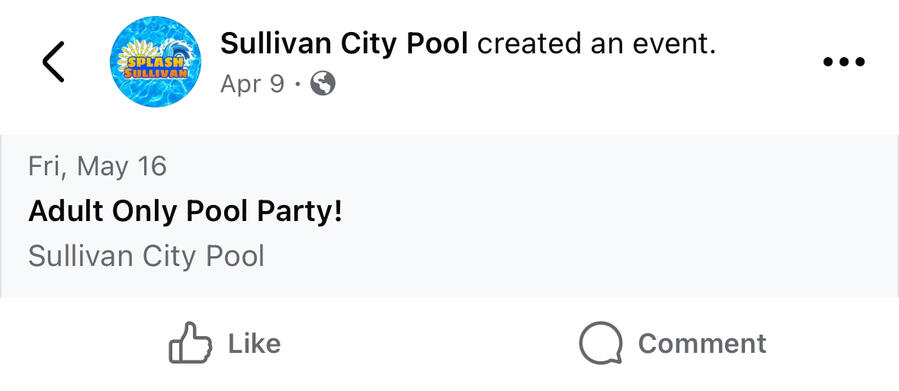This screenshot has height=391, width=899.
Task: Click the globe public audience icon
Action: coord(323,85)
